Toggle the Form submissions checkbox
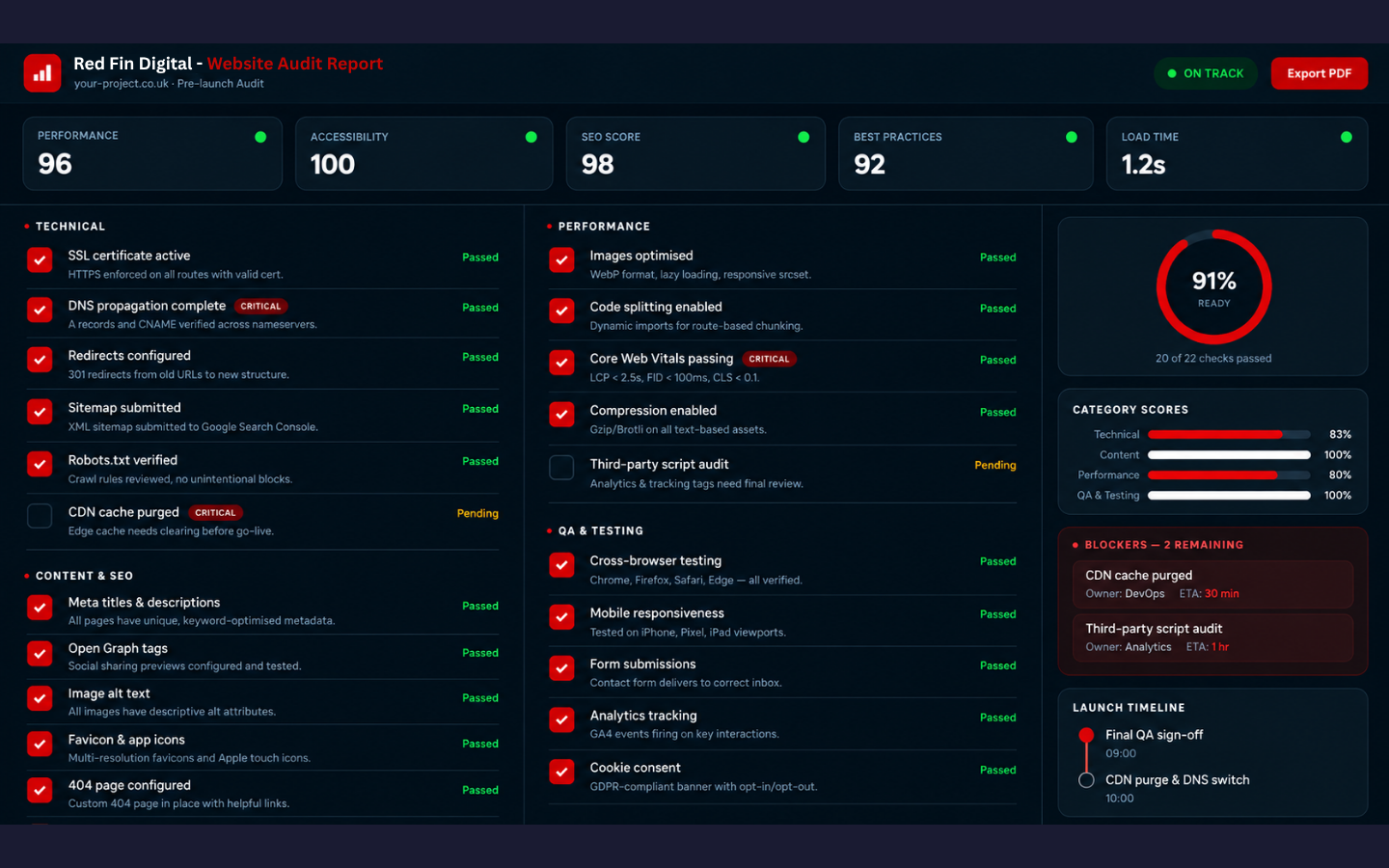This screenshot has height=868, width=1389. coord(561,668)
